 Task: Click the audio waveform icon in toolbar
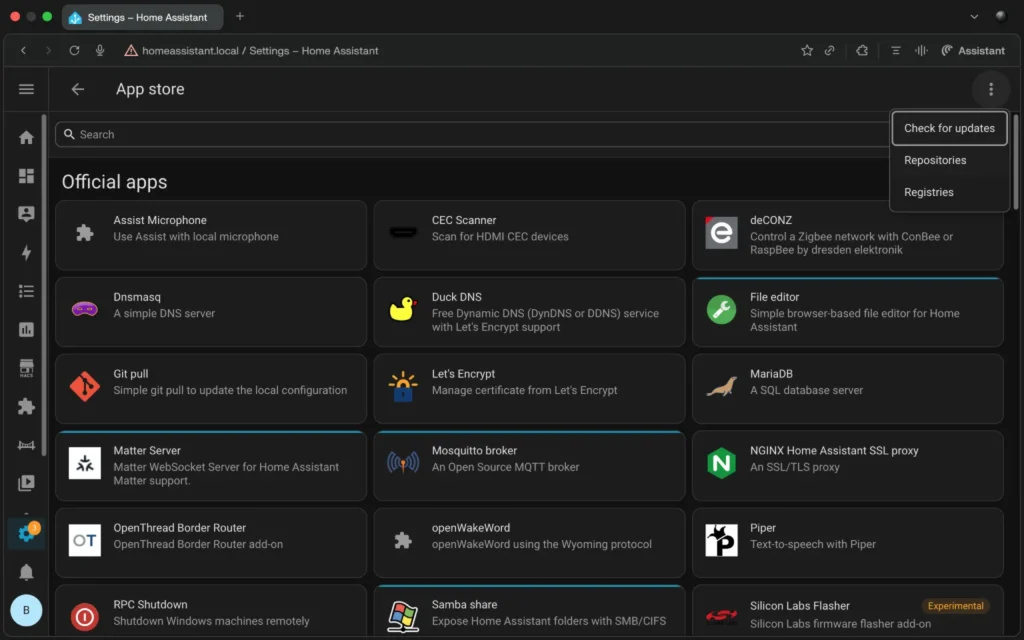click(x=921, y=50)
